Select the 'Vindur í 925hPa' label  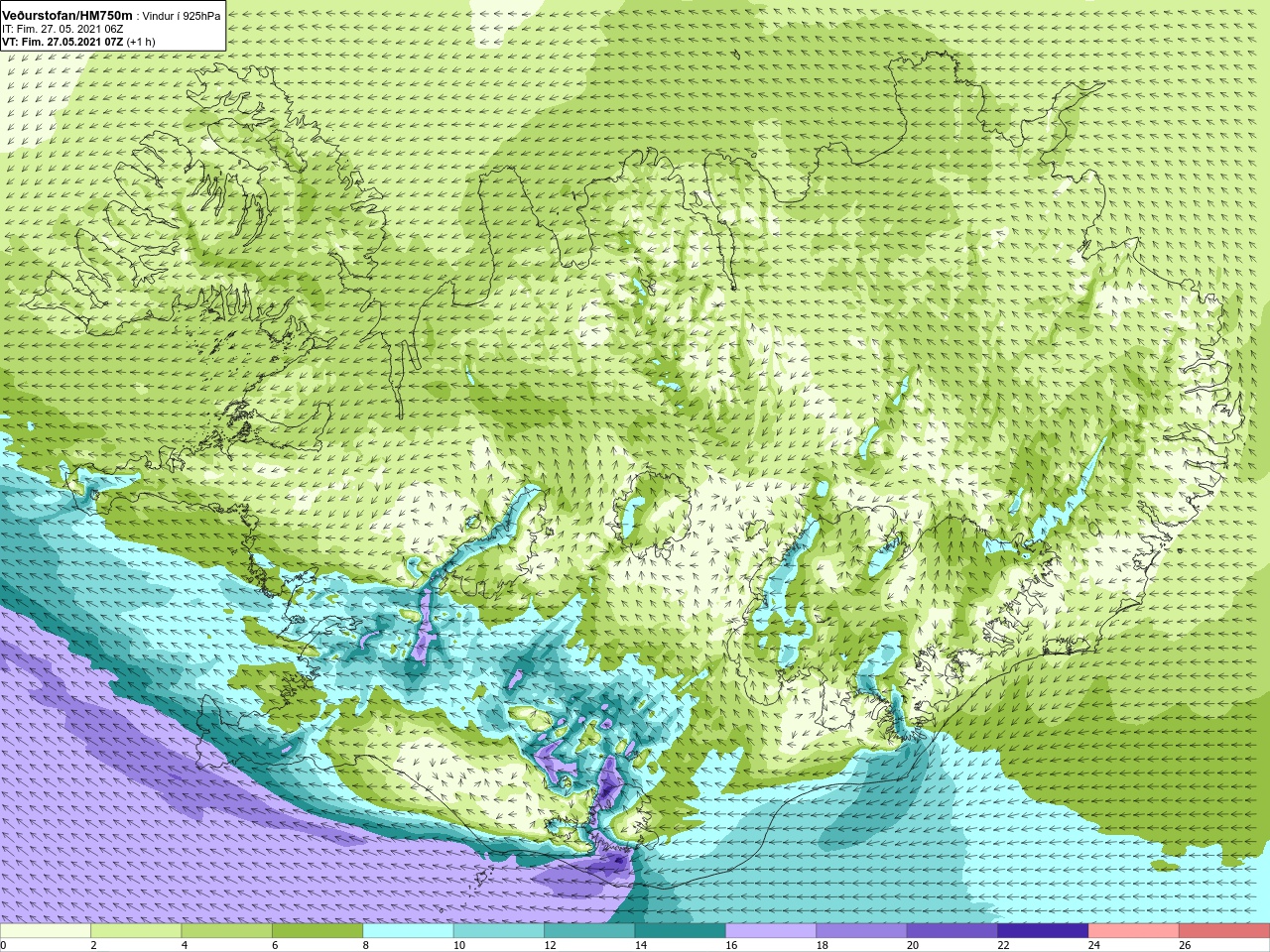click(182, 16)
